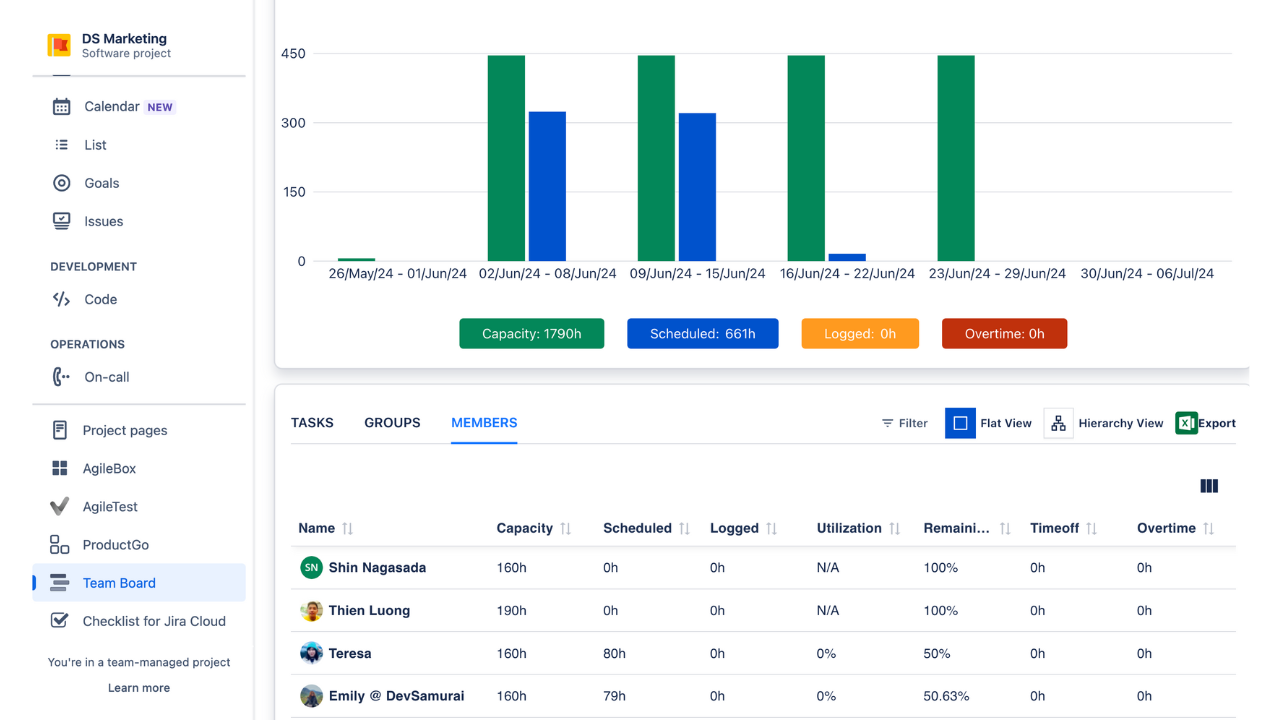Open the Learn more link
Screen dimensions: 1280x720
(x=138, y=688)
